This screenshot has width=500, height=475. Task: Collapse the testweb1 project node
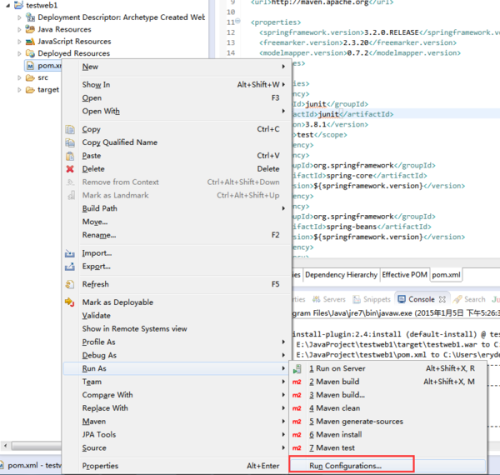tap(8, 6)
